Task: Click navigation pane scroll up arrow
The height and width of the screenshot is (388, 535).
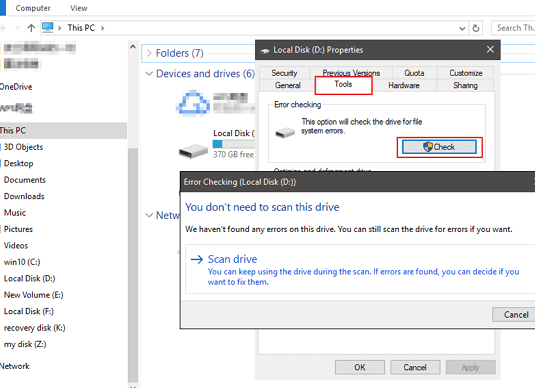Action: click(x=133, y=47)
